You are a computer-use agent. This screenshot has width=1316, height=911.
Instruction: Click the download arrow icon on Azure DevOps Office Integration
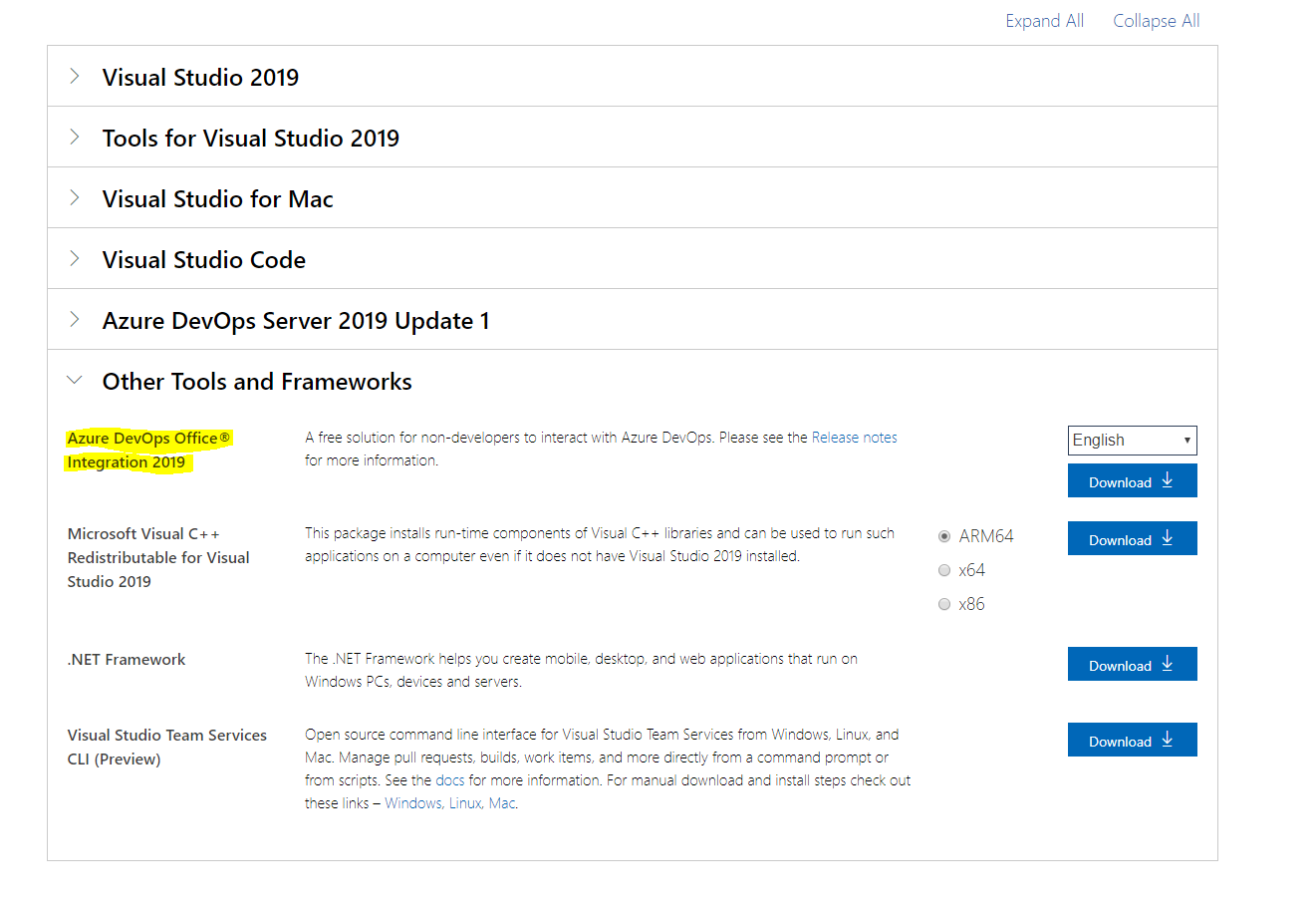(x=1168, y=480)
